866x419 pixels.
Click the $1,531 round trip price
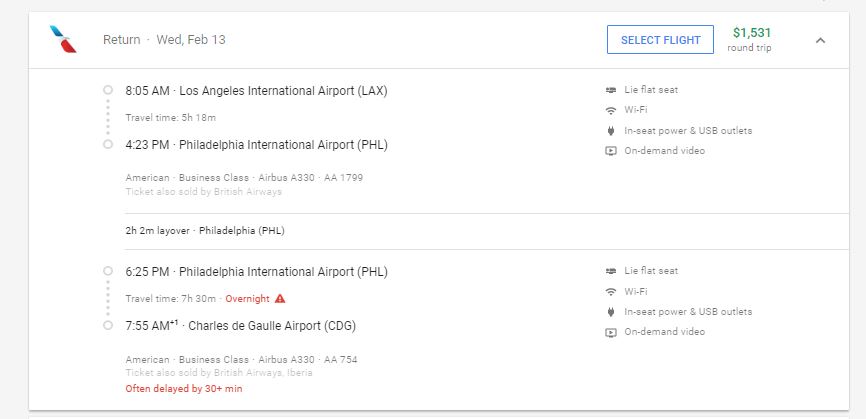pyautogui.click(x=751, y=33)
